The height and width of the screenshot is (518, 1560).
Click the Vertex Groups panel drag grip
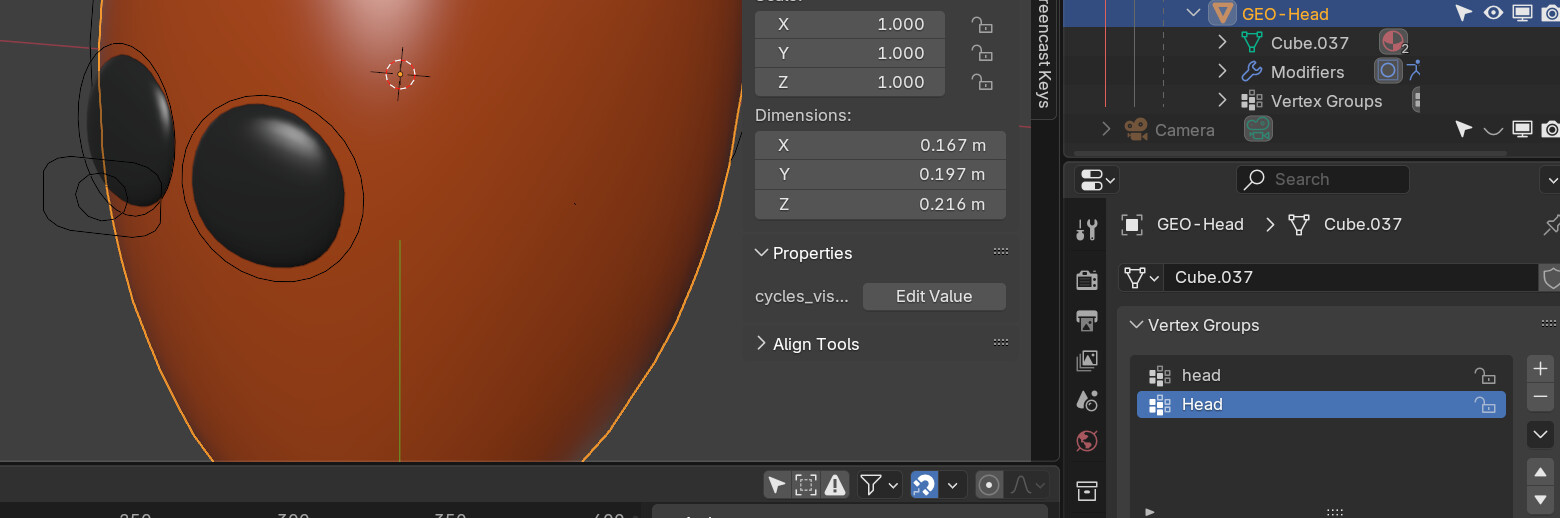point(1548,324)
